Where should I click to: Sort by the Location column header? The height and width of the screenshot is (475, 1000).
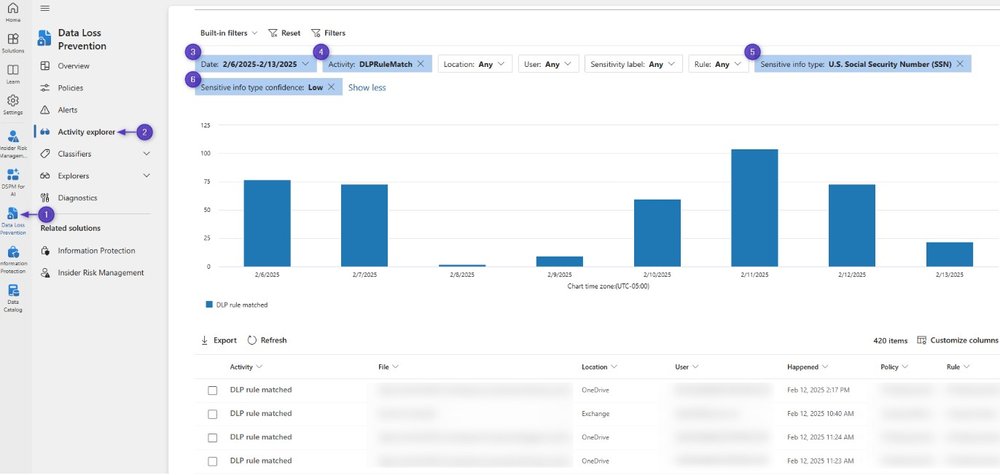[599, 367]
